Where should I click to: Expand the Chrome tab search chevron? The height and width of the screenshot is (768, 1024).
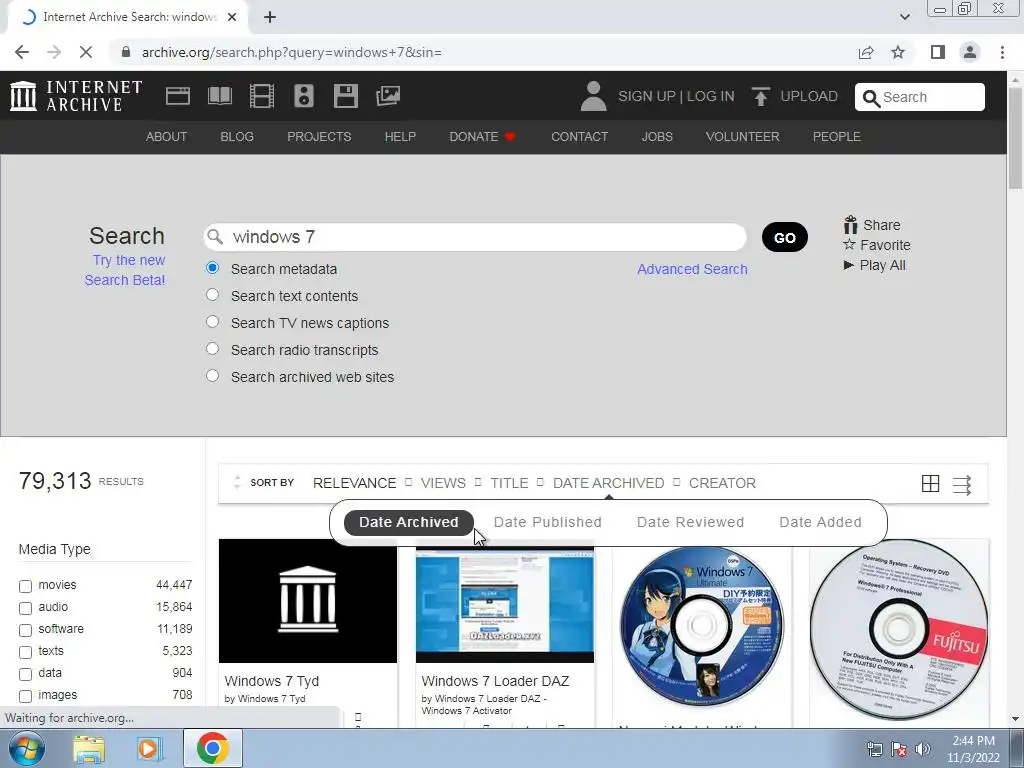(x=904, y=17)
